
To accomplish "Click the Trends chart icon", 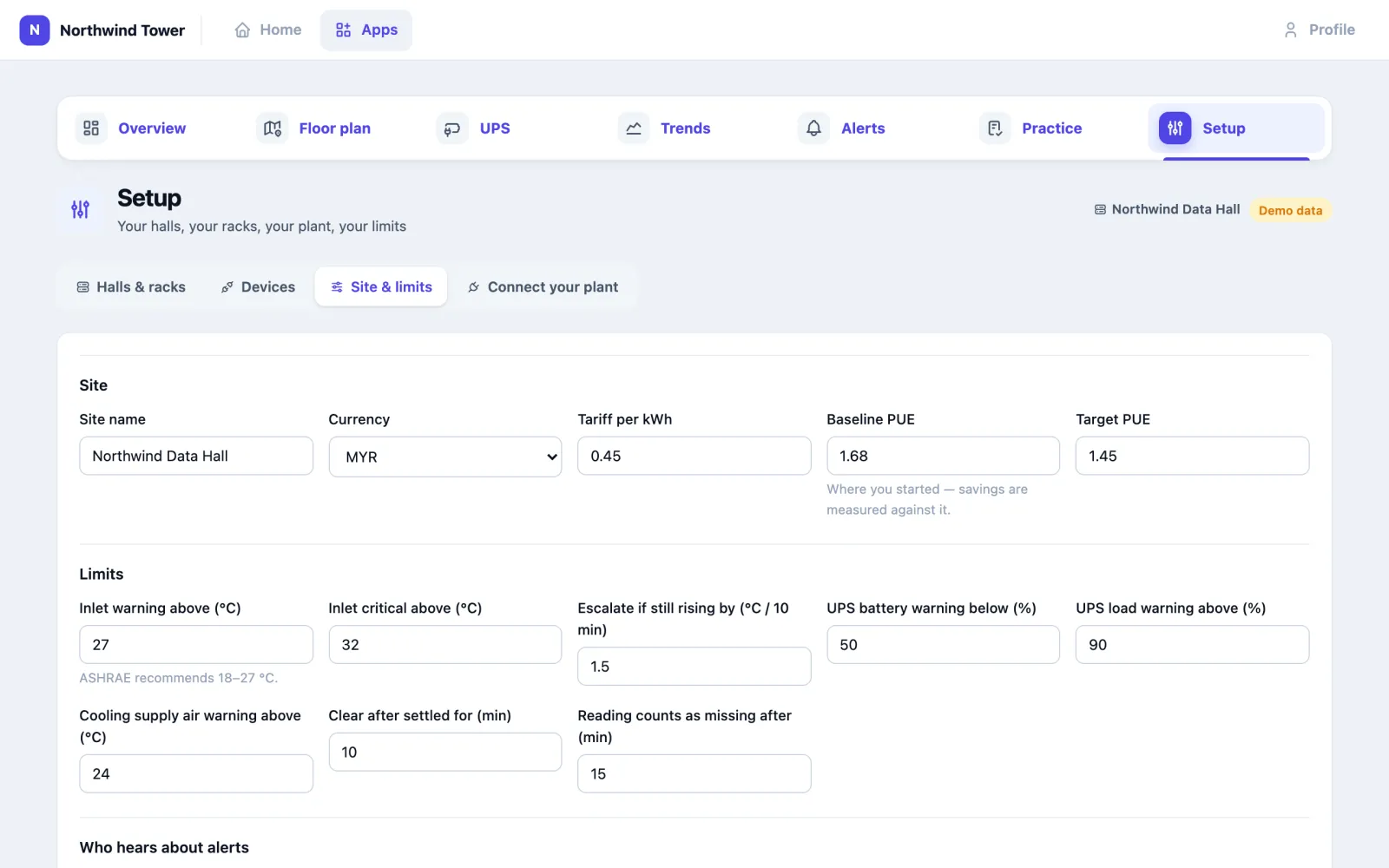I will pos(634,128).
